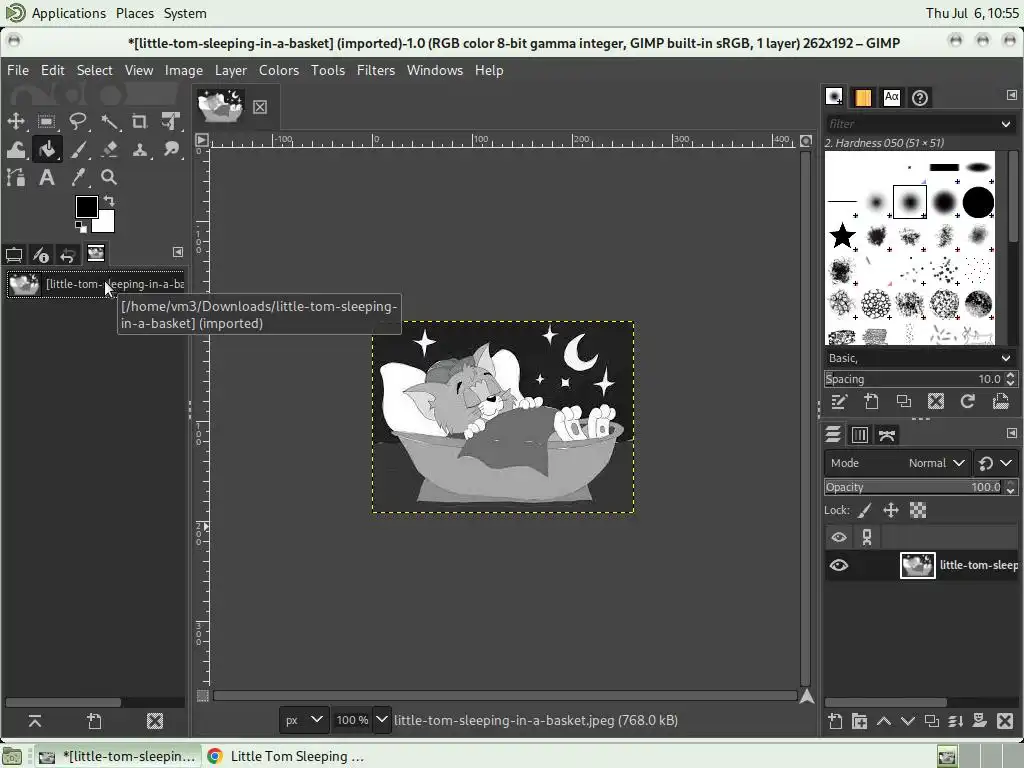
Task: Click the Spacing value stepper arrows
Action: tap(1010, 379)
